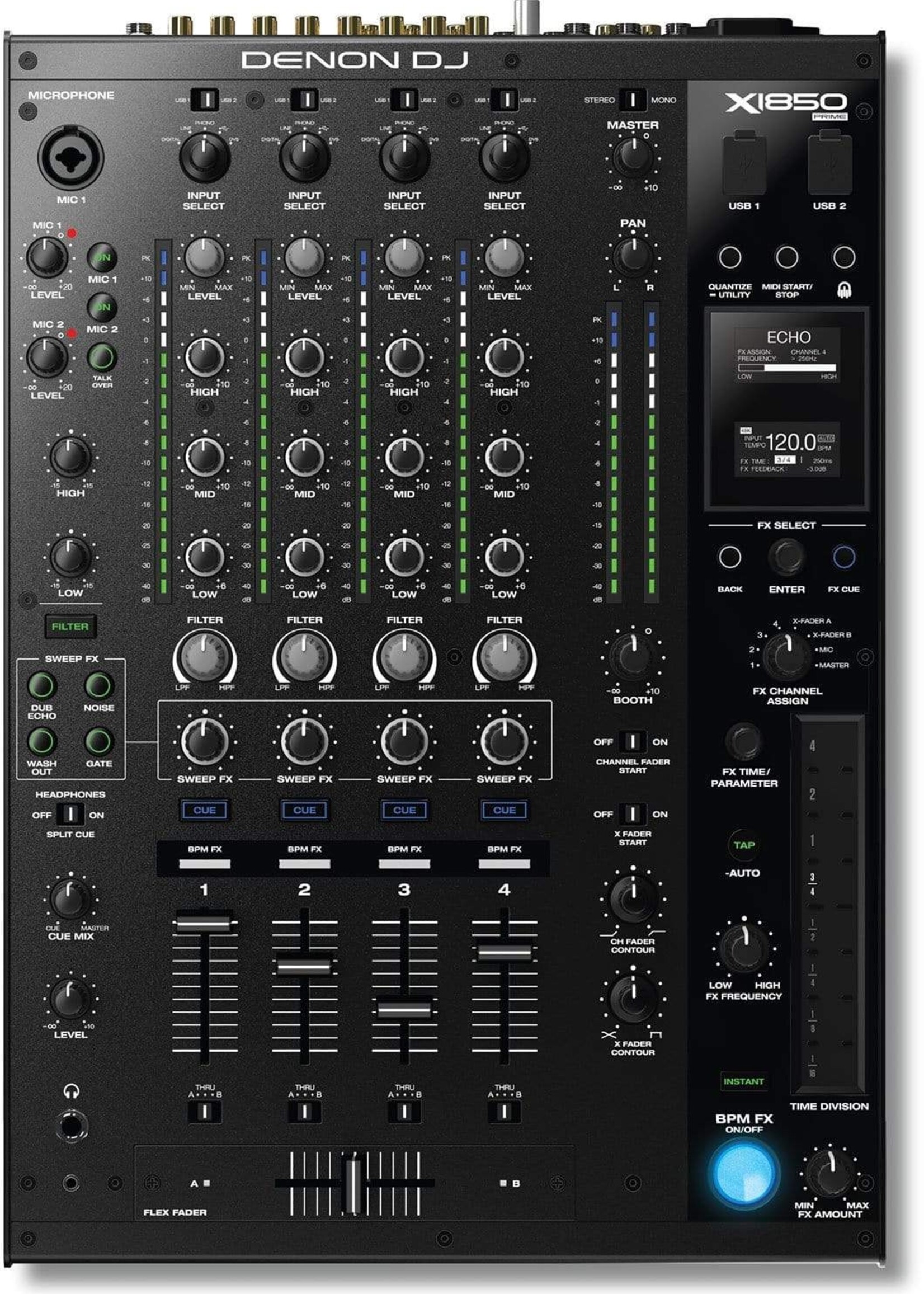Click the headphones CUE MIX knob
This screenshot has height=1294, width=924.
coord(70,899)
